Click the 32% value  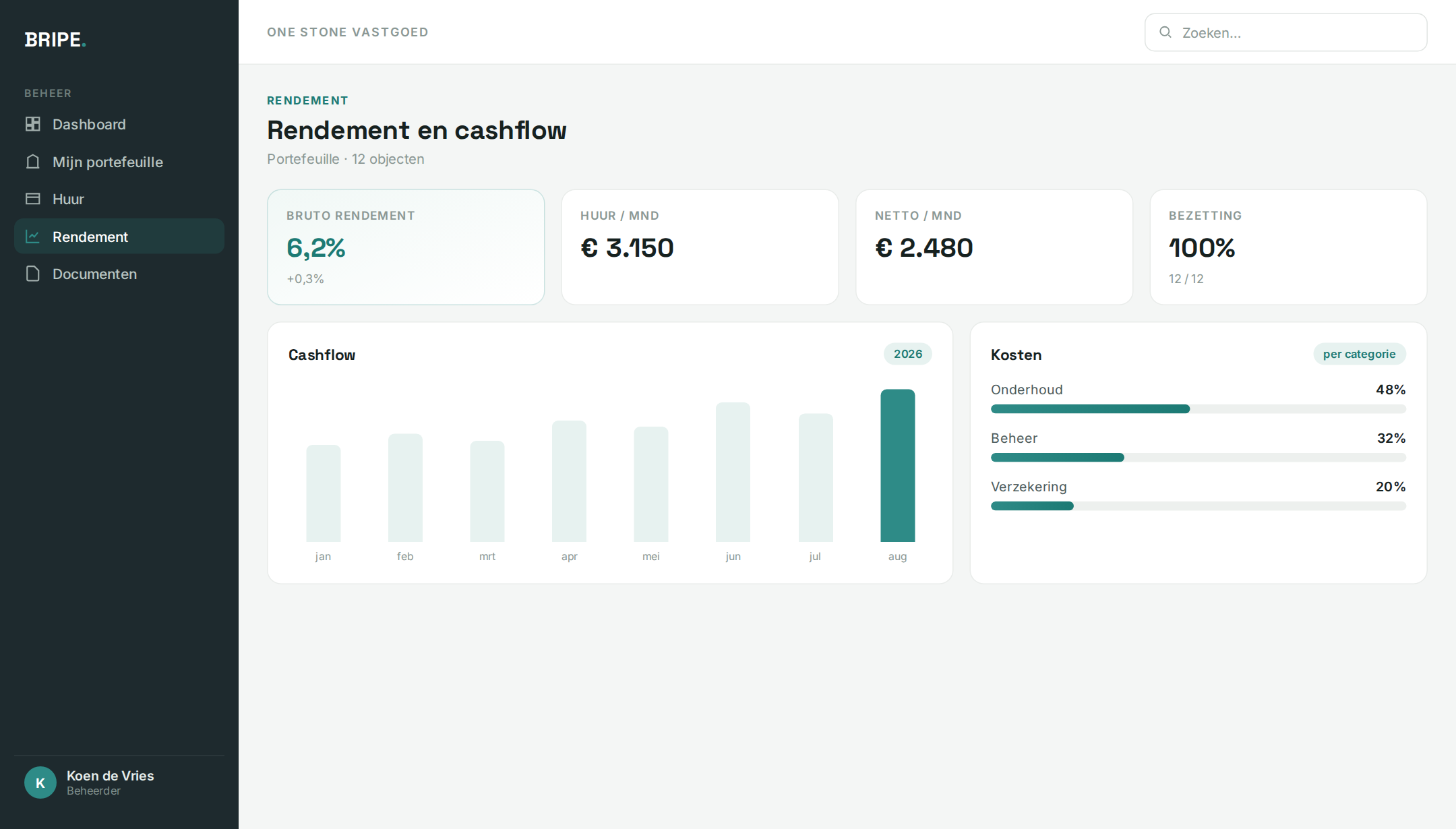click(1391, 438)
